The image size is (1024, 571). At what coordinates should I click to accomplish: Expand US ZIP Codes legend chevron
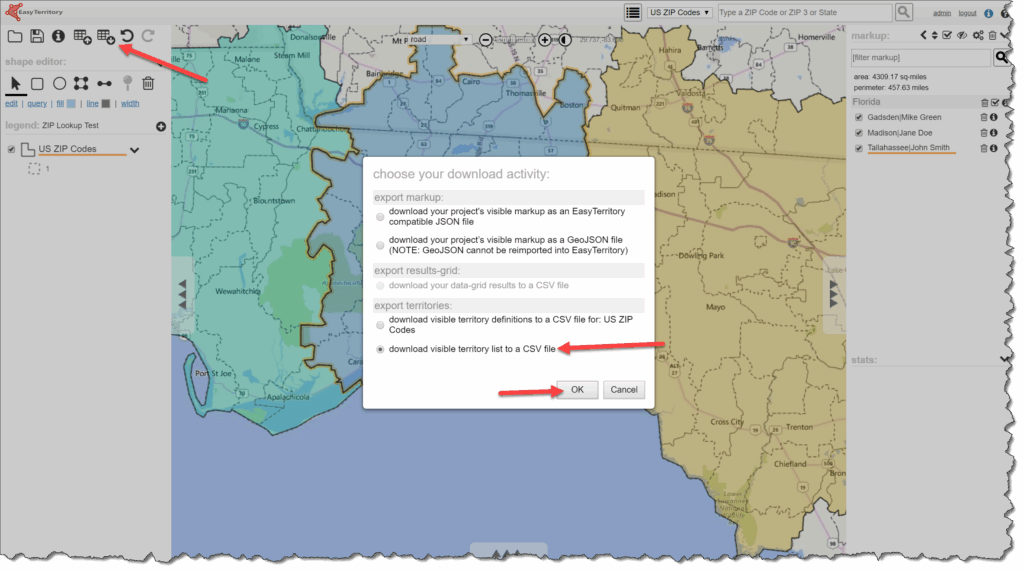(135, 150)
